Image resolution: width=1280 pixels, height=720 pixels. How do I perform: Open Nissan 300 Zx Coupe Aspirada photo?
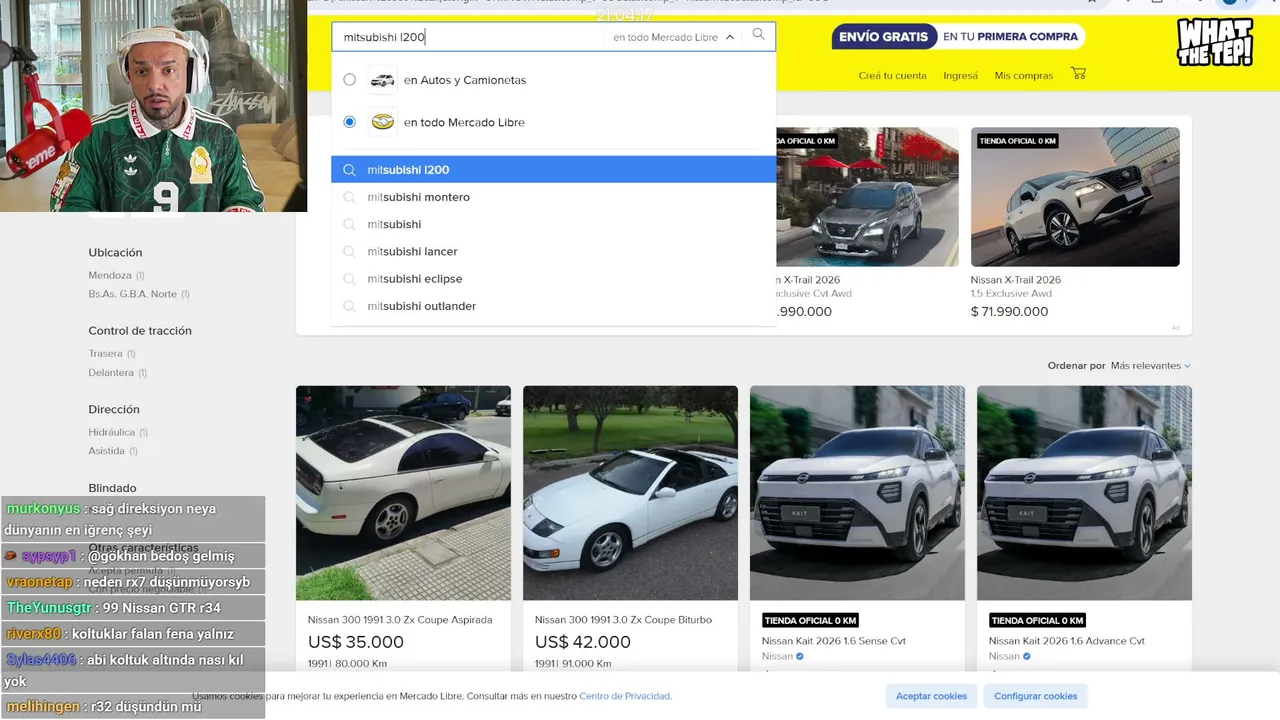403,493
